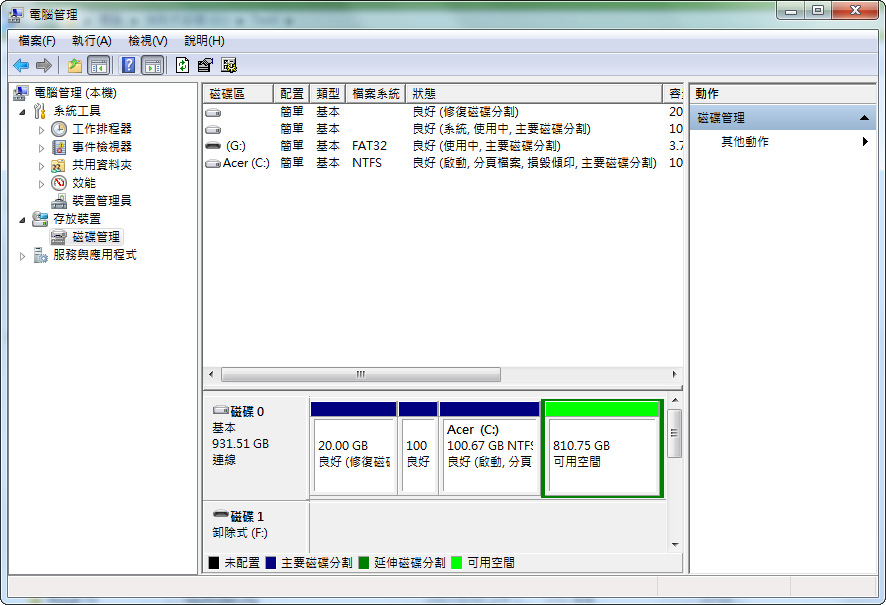The height and width of the screenshot is (605, 886).
Task: Collapse the 磁碟管理 actions section arrow
Action: coord(864,118)
